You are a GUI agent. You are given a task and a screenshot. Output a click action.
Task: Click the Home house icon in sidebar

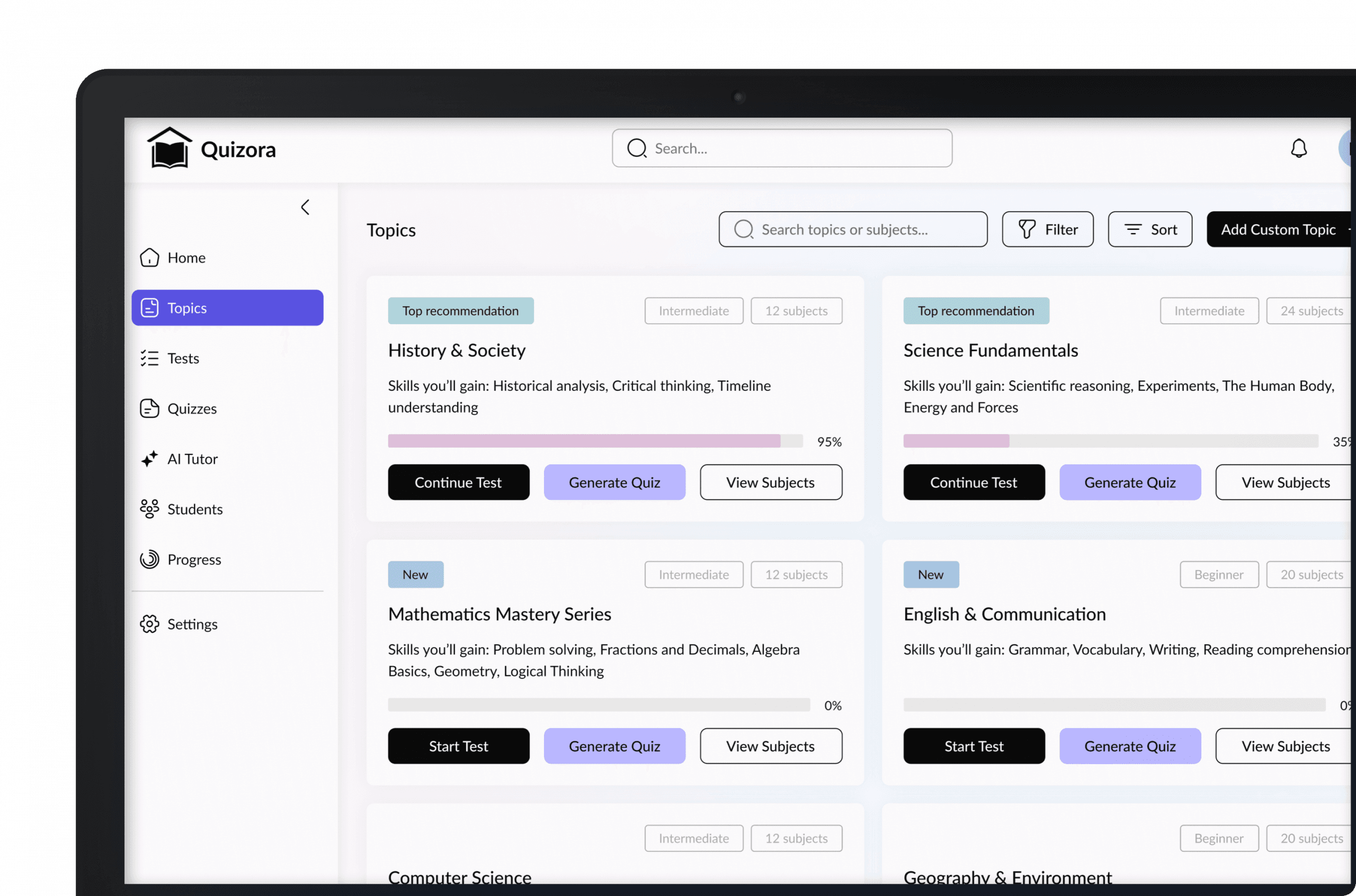tap(150, 258)
